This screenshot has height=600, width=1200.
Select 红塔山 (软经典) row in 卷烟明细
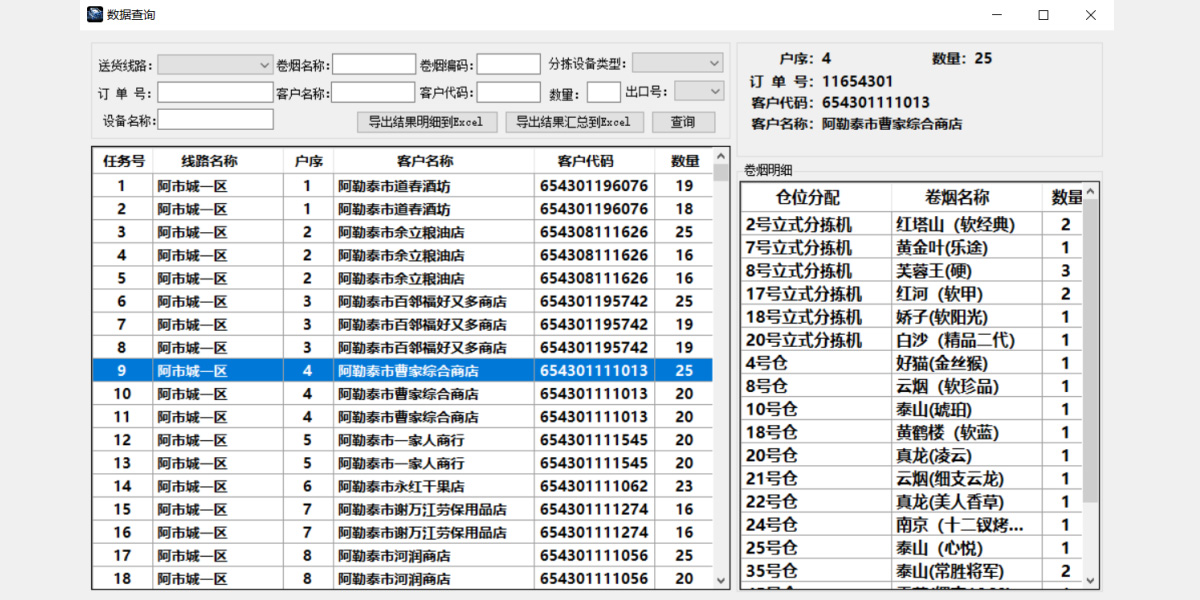[915, 225]
